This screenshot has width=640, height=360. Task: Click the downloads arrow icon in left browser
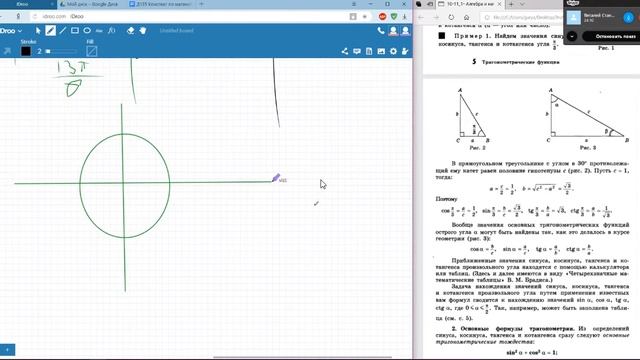click(404, 16)
